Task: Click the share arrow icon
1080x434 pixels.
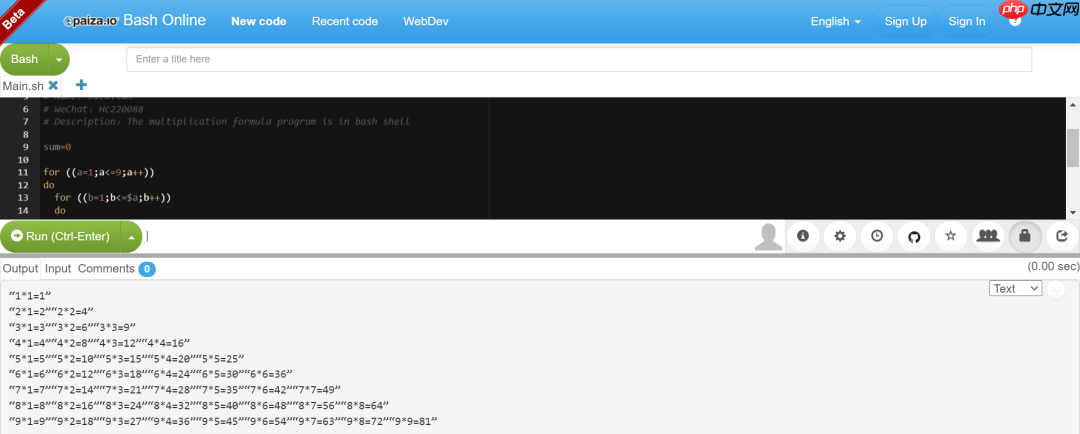Action: coord(1062,236)
